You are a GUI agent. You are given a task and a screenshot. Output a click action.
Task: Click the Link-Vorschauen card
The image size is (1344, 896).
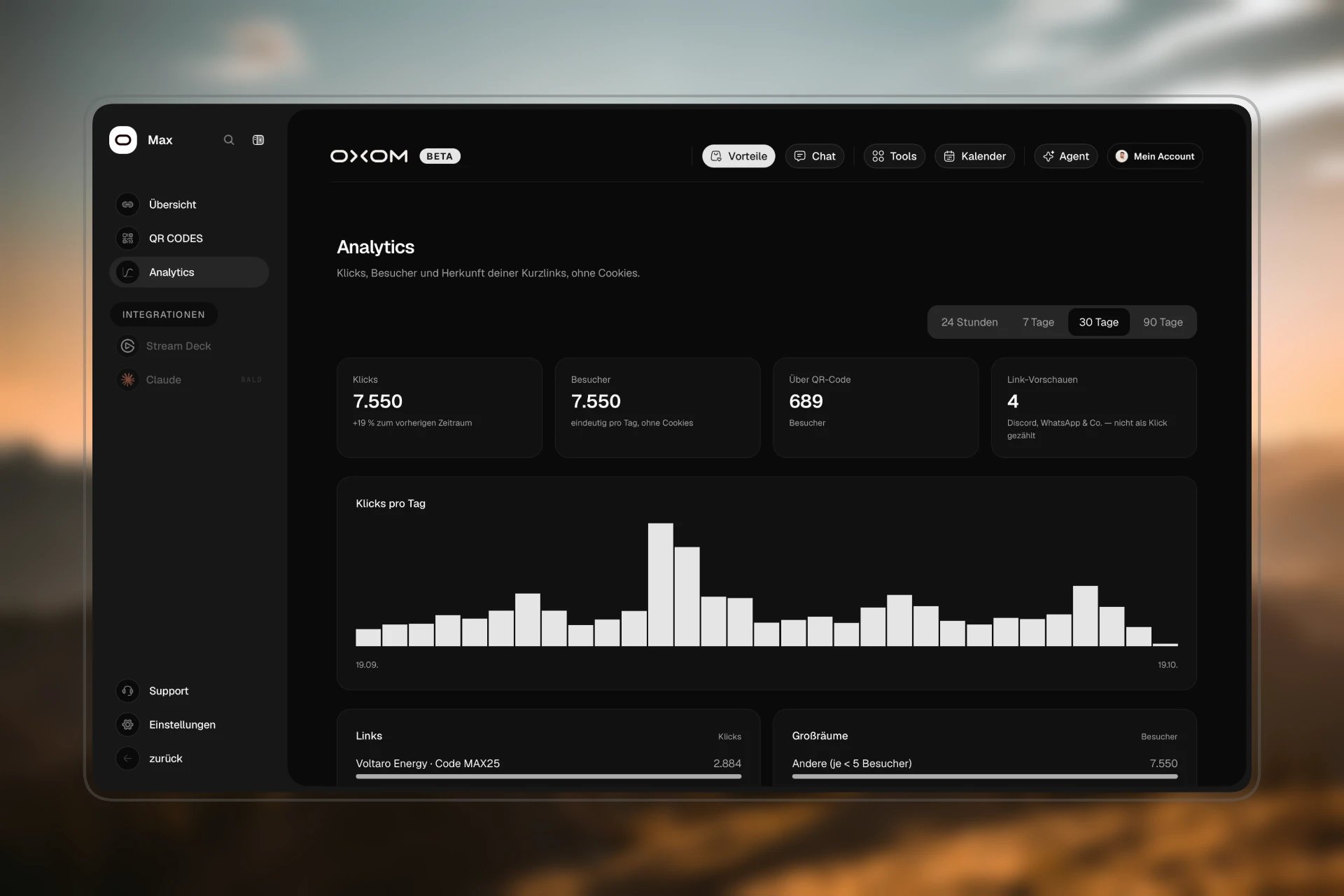(1093, 407)
